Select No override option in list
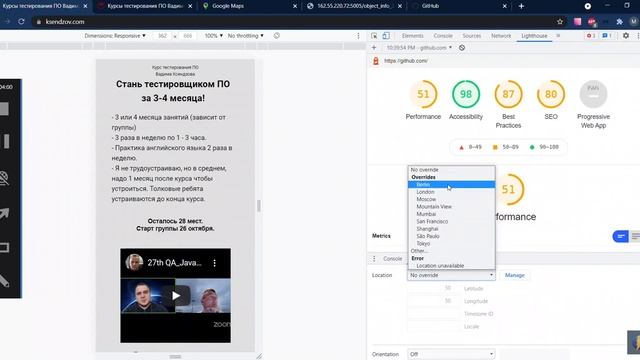 point(451,169)
